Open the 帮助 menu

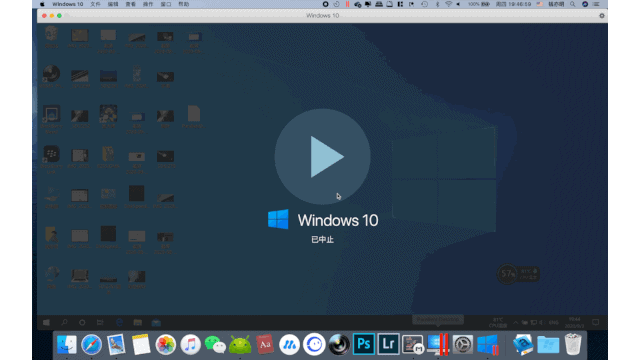pos(184,4)
